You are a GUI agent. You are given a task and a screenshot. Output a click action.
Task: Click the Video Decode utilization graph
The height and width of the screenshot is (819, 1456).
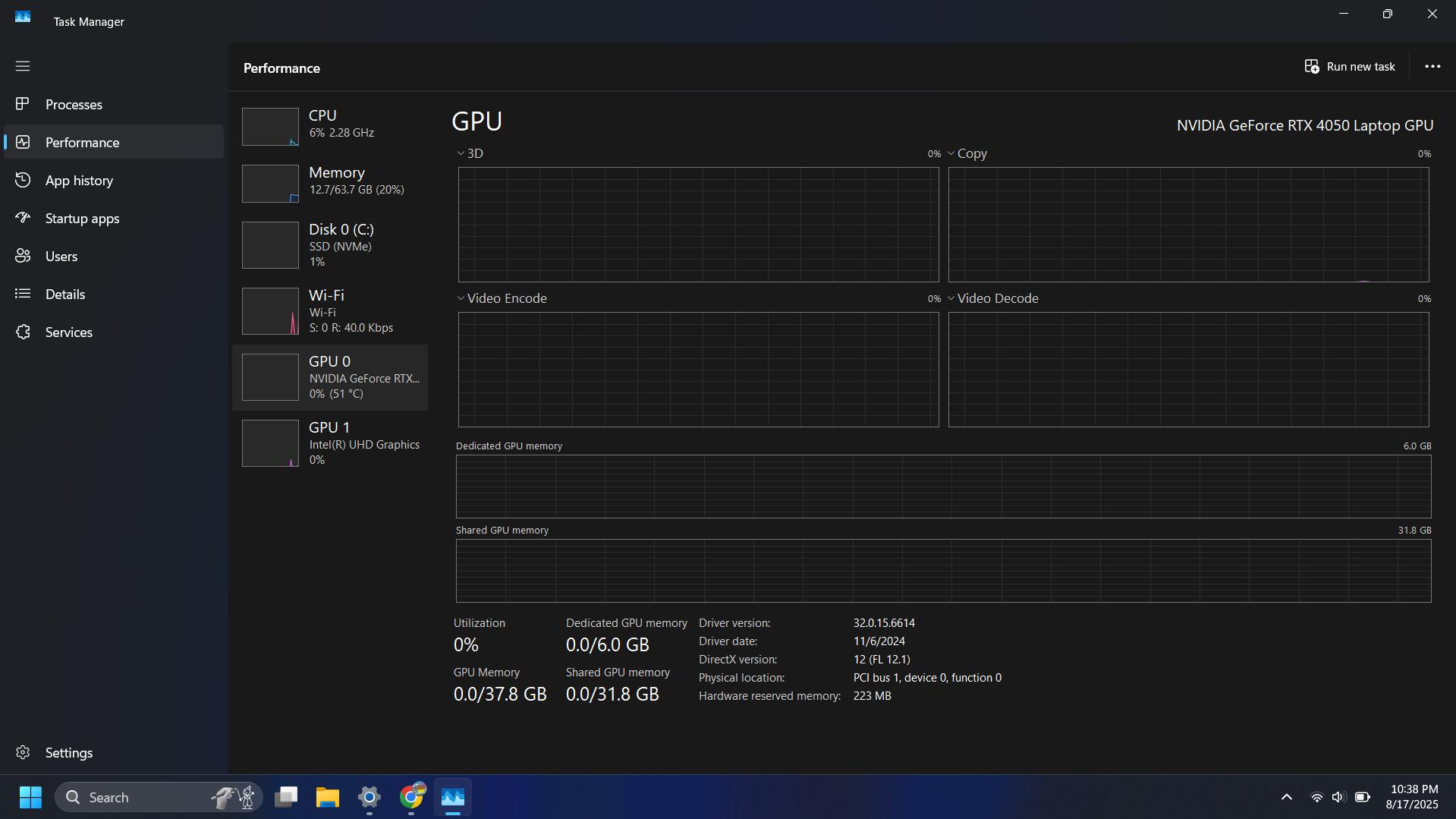[1188, 370]
